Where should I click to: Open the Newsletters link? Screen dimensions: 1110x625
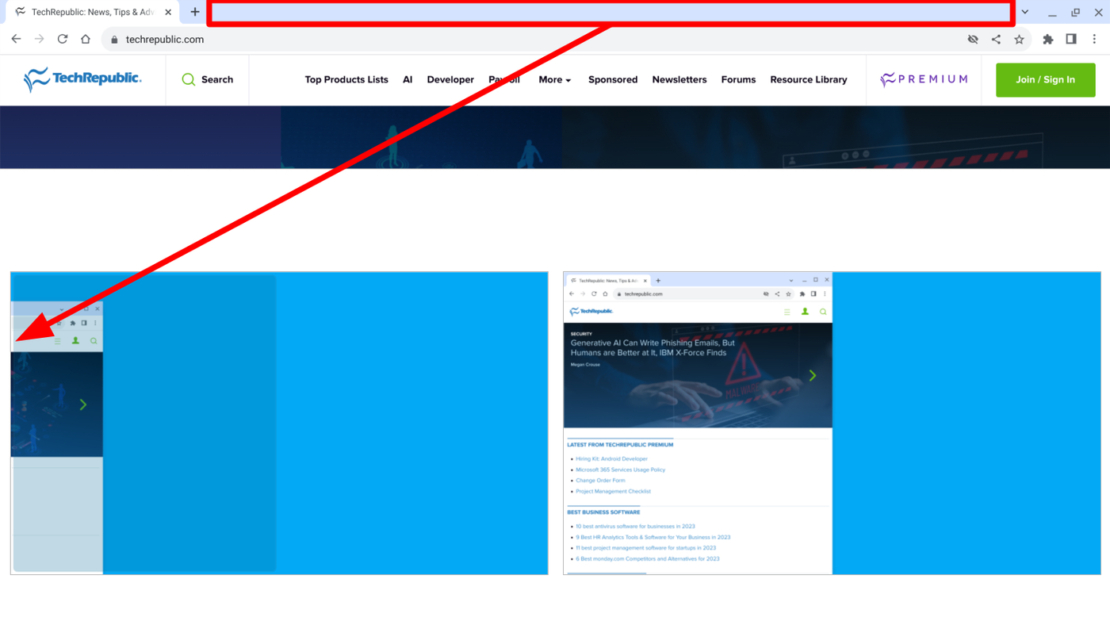coord(679,79)
